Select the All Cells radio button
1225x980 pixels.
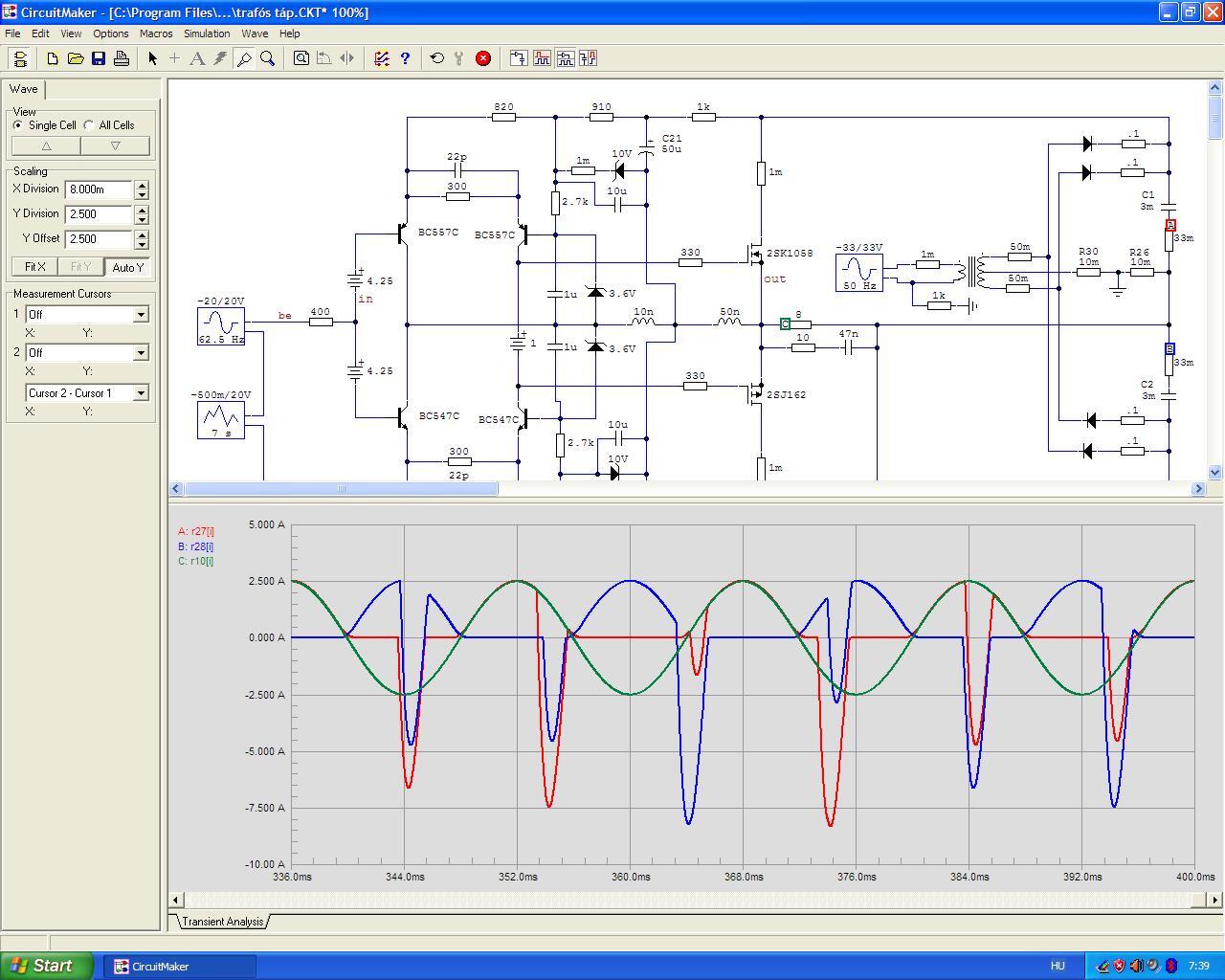pyautogui.click(x=89, y=125)
